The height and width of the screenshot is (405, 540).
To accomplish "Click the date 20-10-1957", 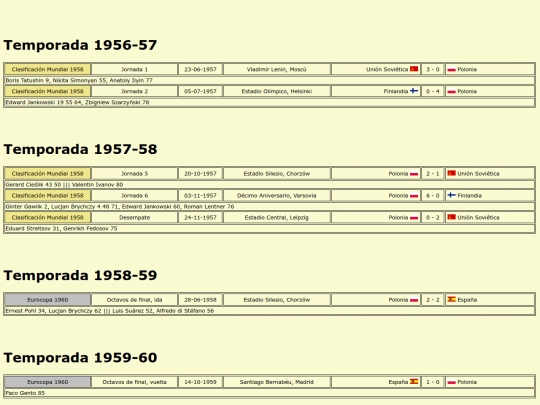I will (200, 174).
